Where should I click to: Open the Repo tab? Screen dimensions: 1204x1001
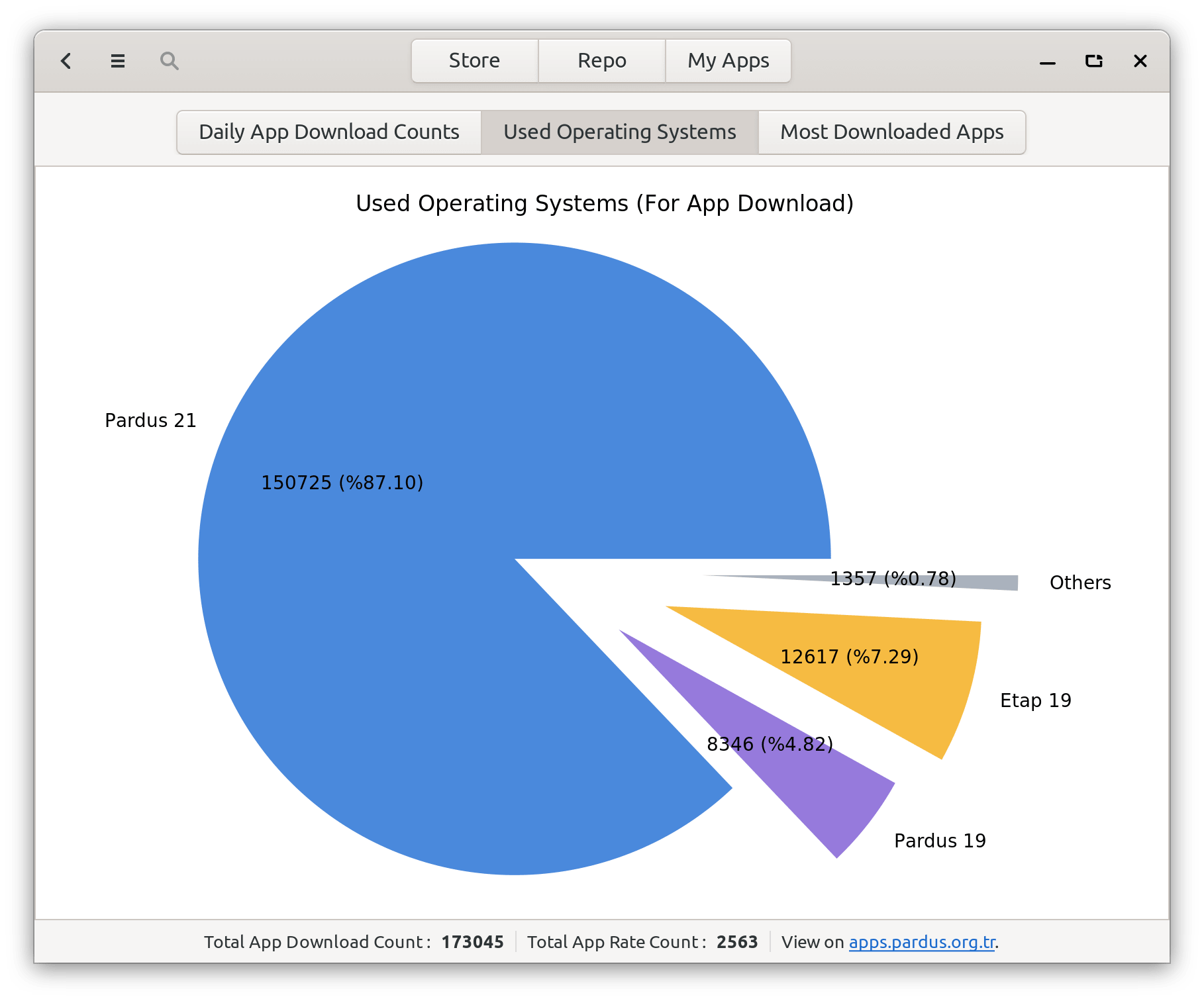click(602, 61)
